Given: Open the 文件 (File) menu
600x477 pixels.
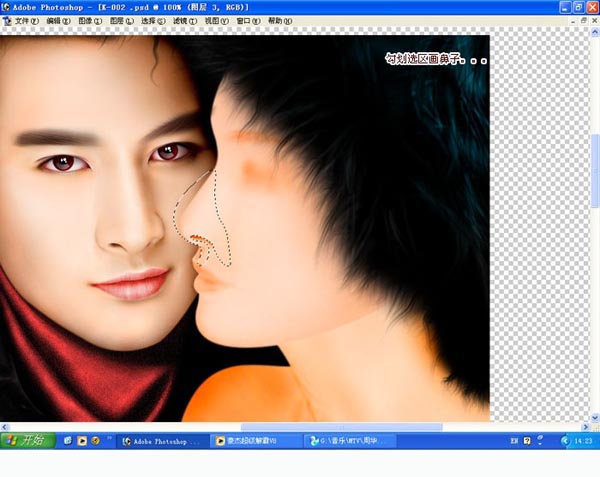Looking at the screenshot, I should [x=27, y=21].
